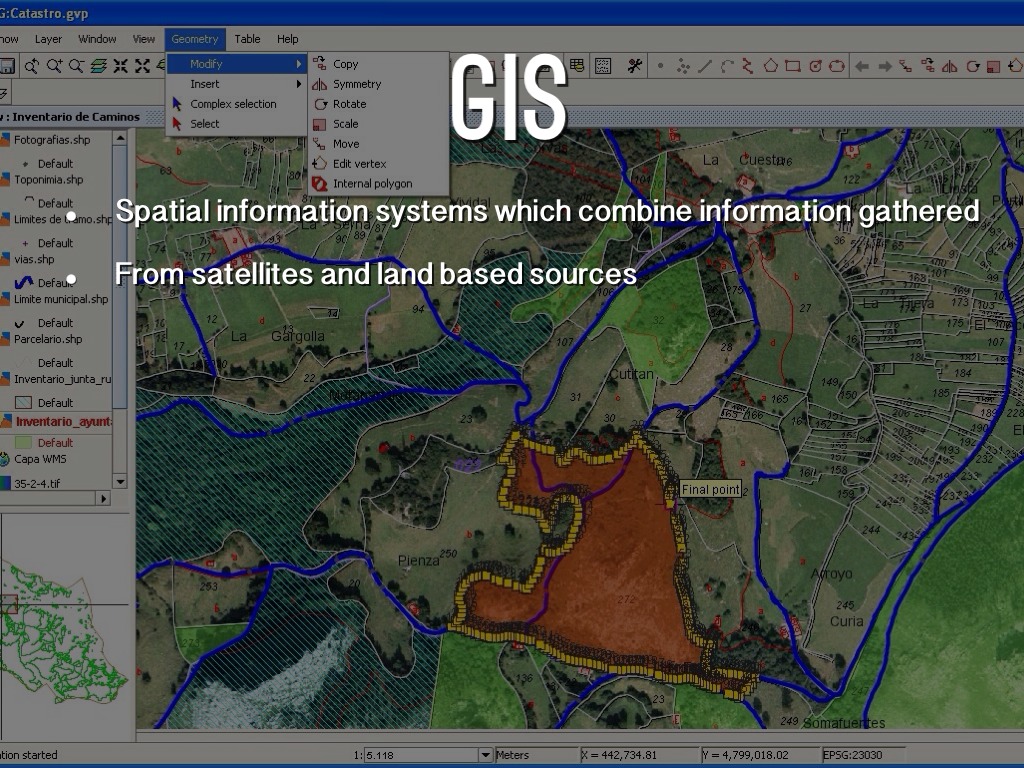Select Internal polygon menu entry

(372, 184)
